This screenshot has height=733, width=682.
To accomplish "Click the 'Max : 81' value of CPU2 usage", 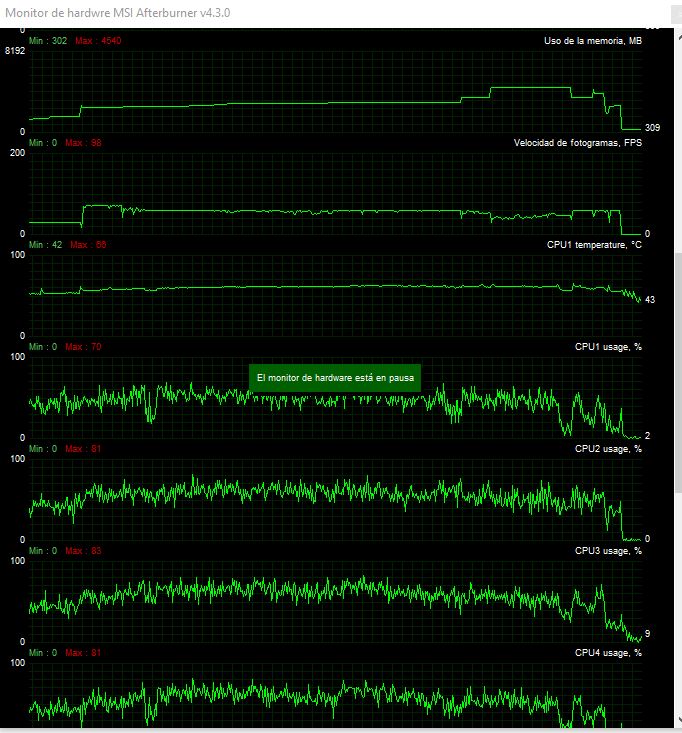I will click(x=83, y=448).
